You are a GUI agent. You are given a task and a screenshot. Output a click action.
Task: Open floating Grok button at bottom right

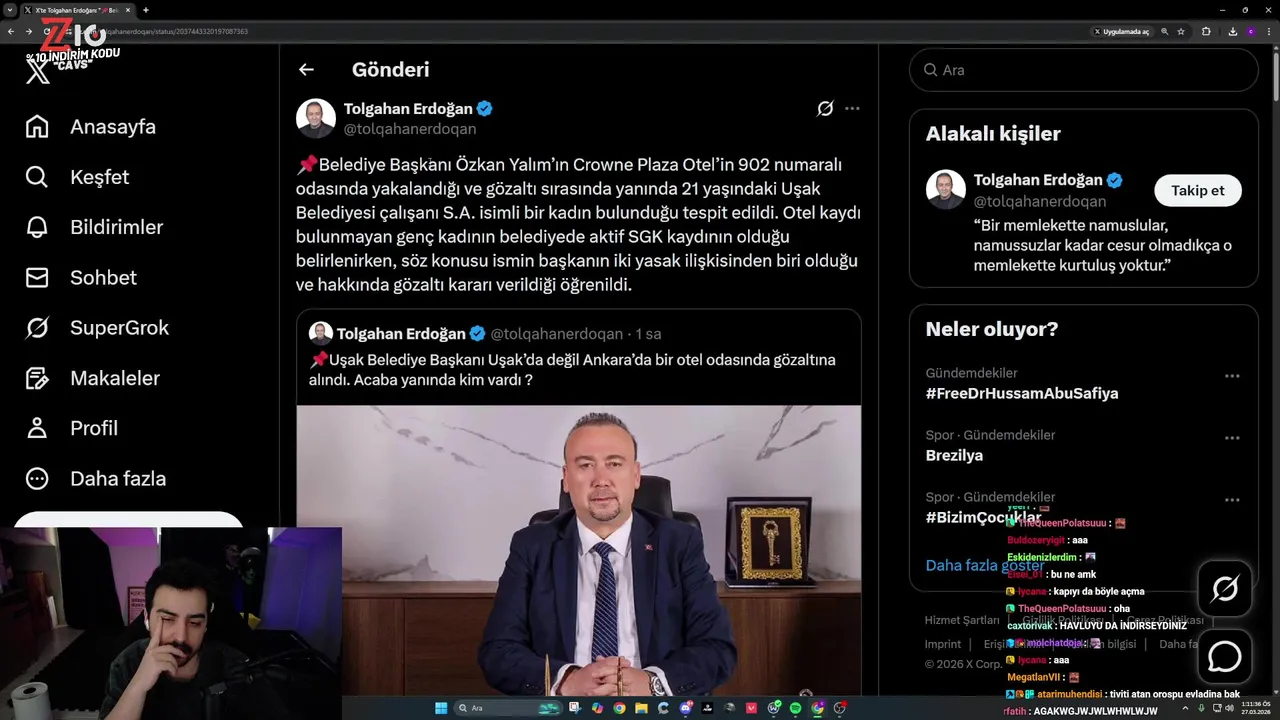point(1225,589)
